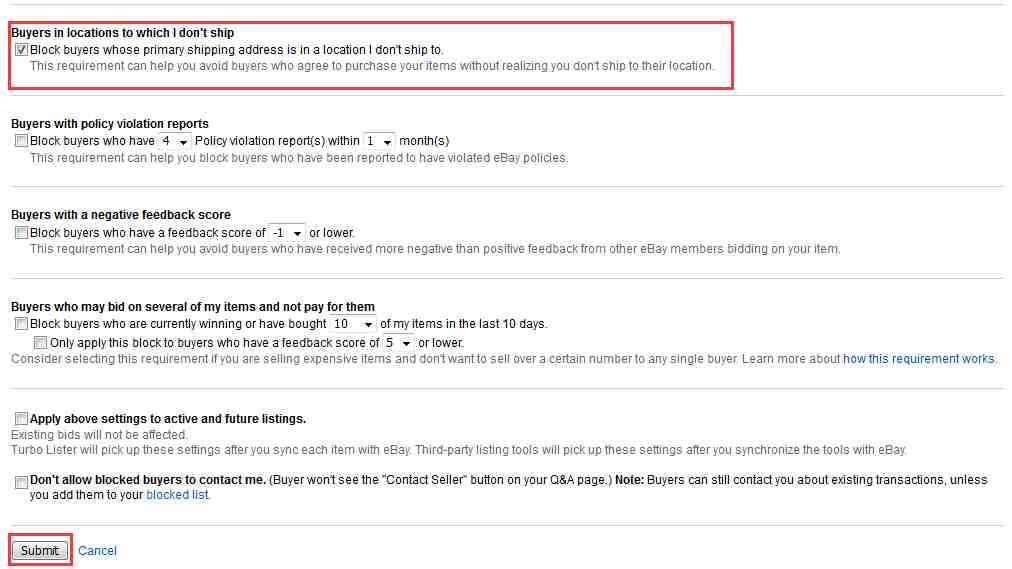Check block buyers with negative feedback score
Screen dimensions: 1012x569
click(21, 232)
